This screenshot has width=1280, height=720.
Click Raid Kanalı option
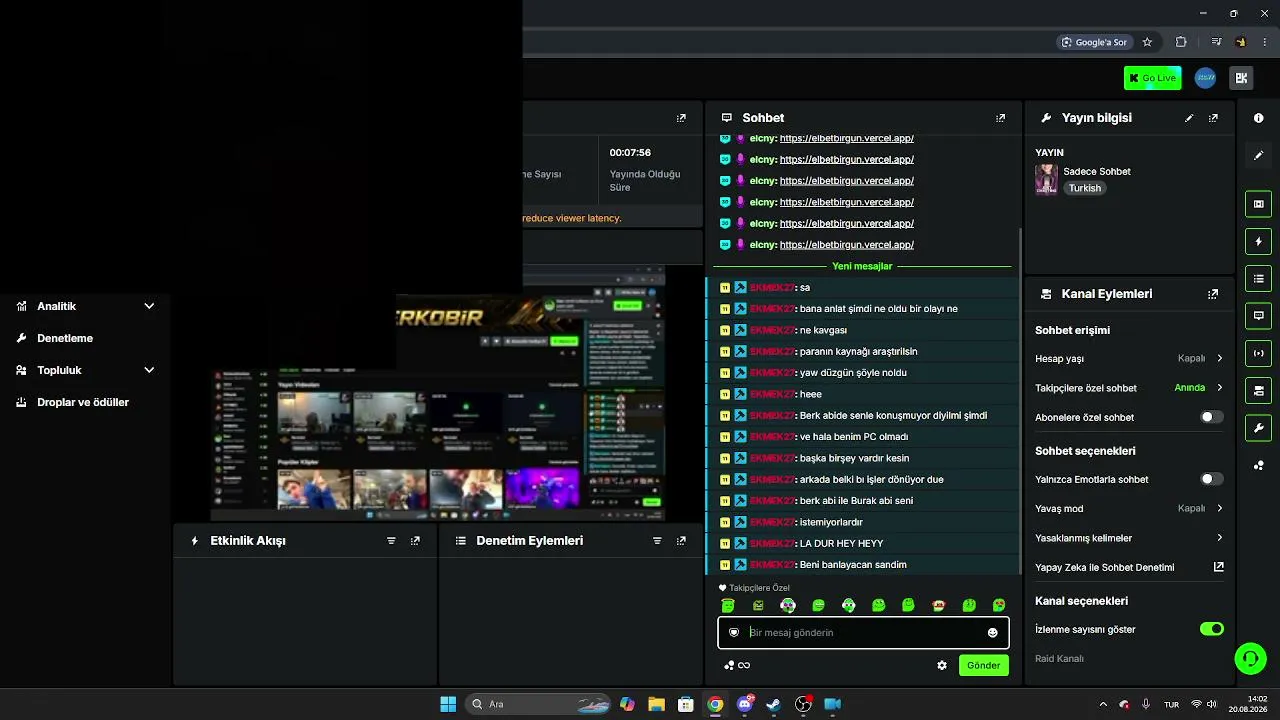(x=1059, y=659)
